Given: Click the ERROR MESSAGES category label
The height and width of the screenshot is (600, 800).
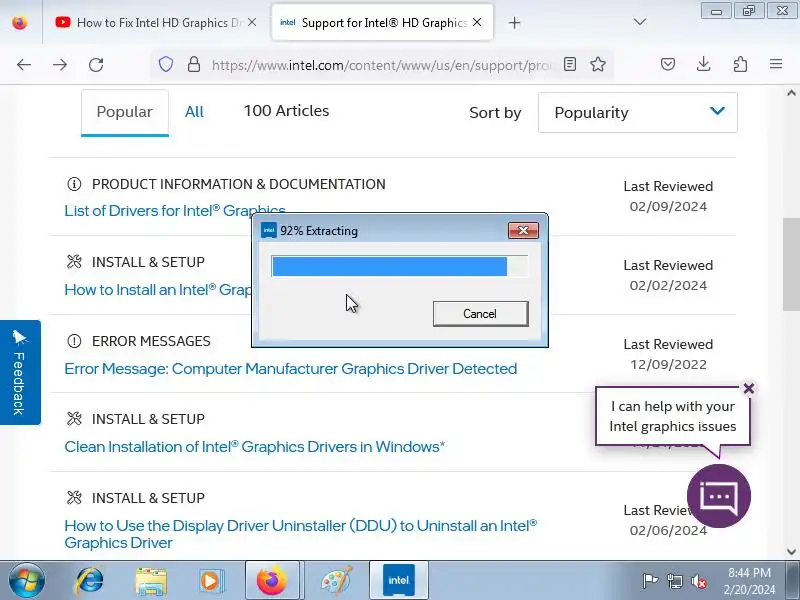Looking at the screenshot, I should pos(151,341).
